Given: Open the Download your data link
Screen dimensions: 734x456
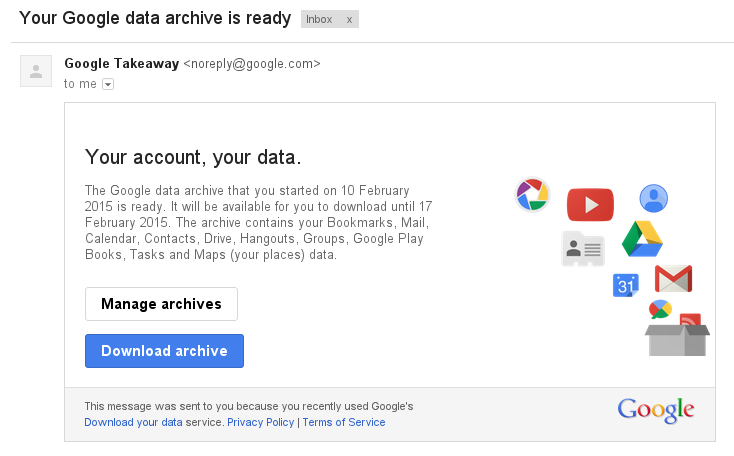Looking at the screenshot, I should click(x=133, y=422).
